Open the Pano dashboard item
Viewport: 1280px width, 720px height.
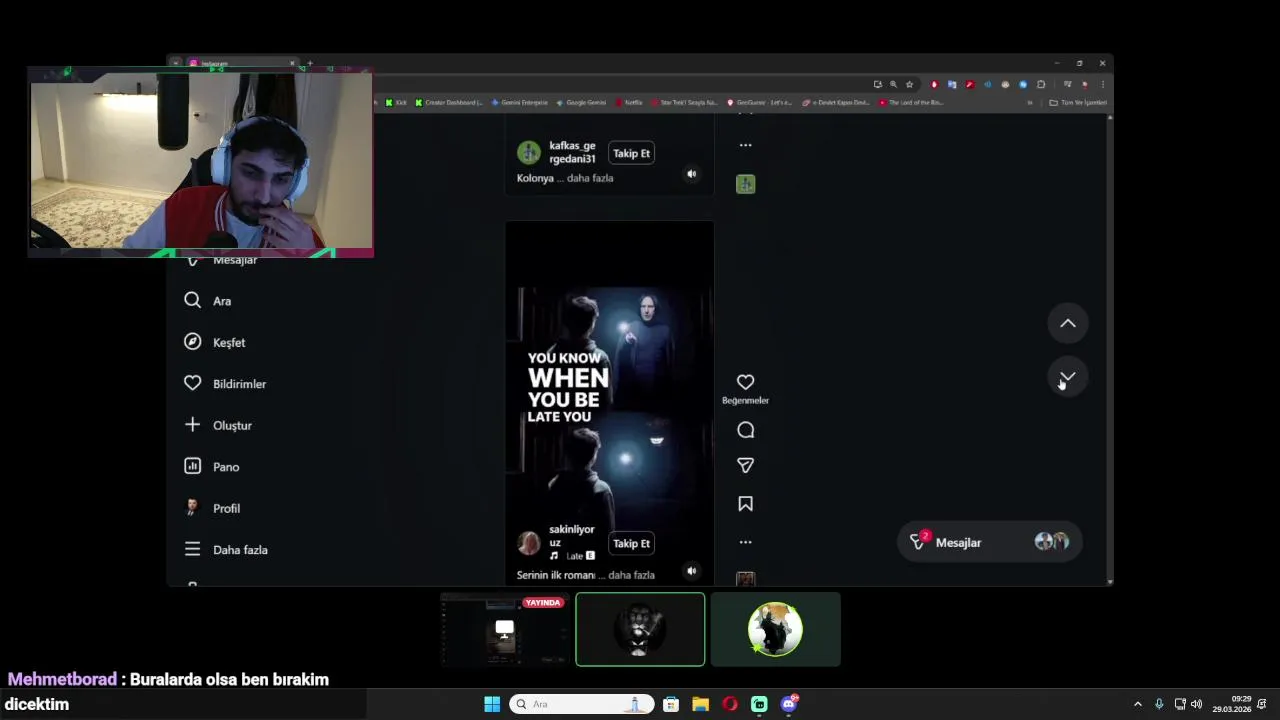(212, 467)
